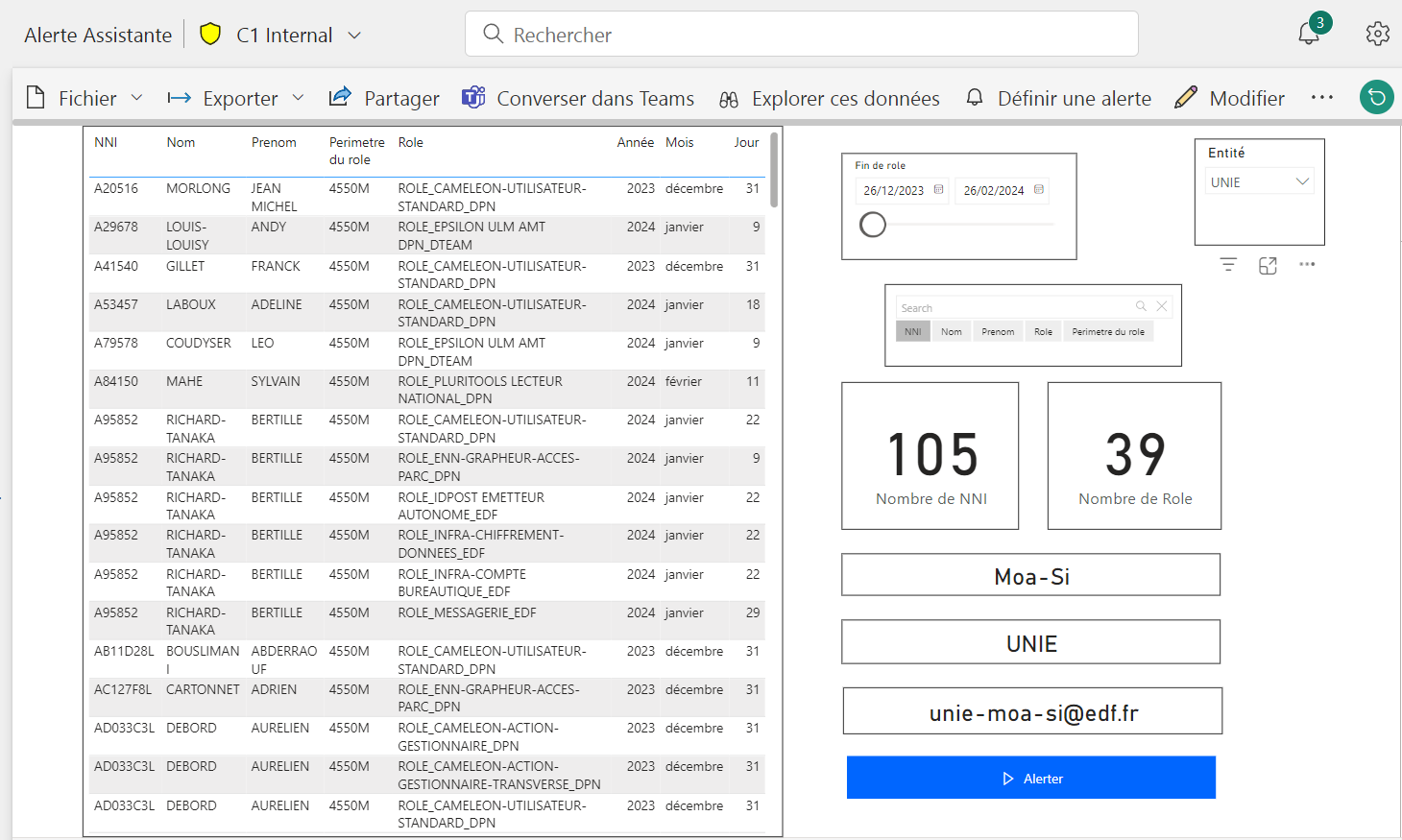Expand the Fichier menu chevron
1402x840 pixels.
click(x=136, y=97)
